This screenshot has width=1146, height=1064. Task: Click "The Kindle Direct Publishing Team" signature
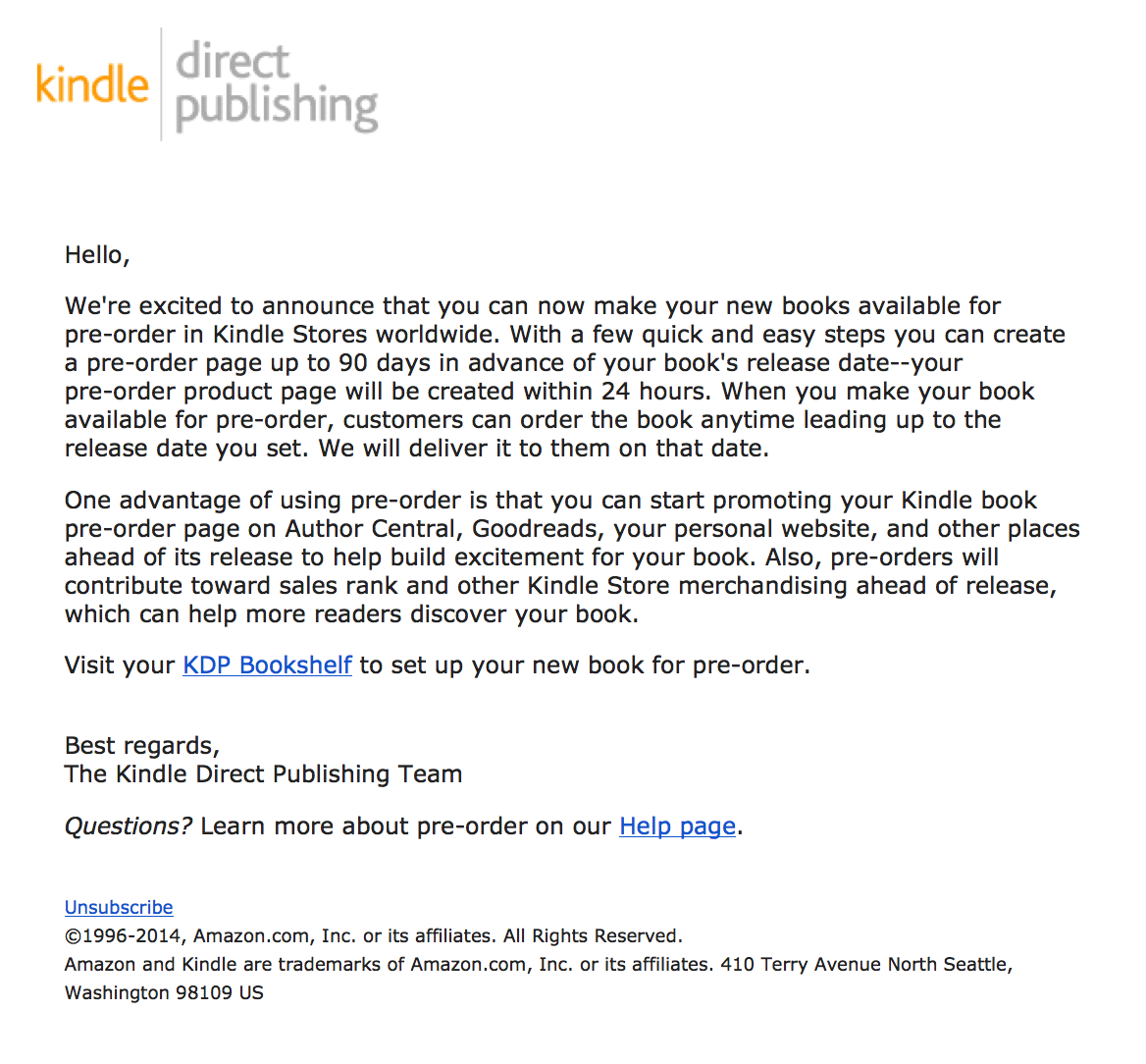tap(263, 774)
